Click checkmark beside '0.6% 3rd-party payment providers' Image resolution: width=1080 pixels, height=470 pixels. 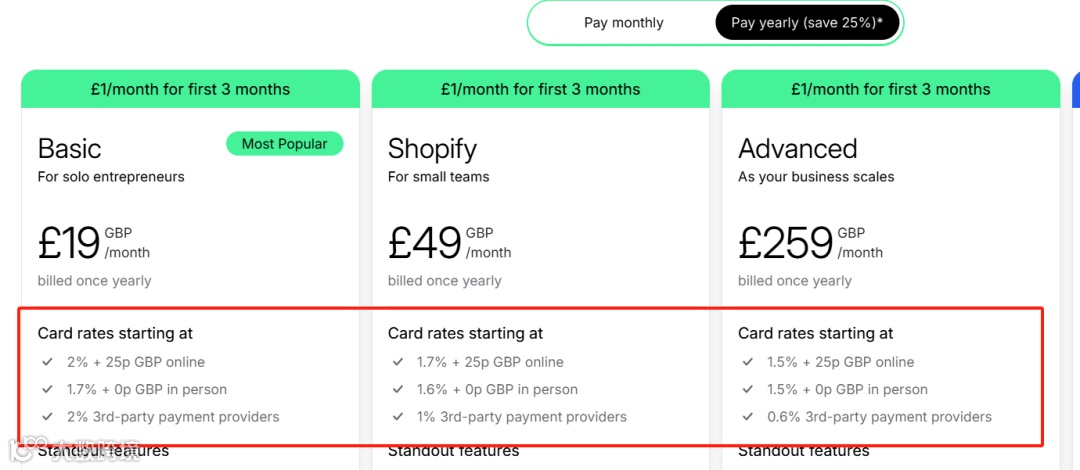(x=747, y=416)
